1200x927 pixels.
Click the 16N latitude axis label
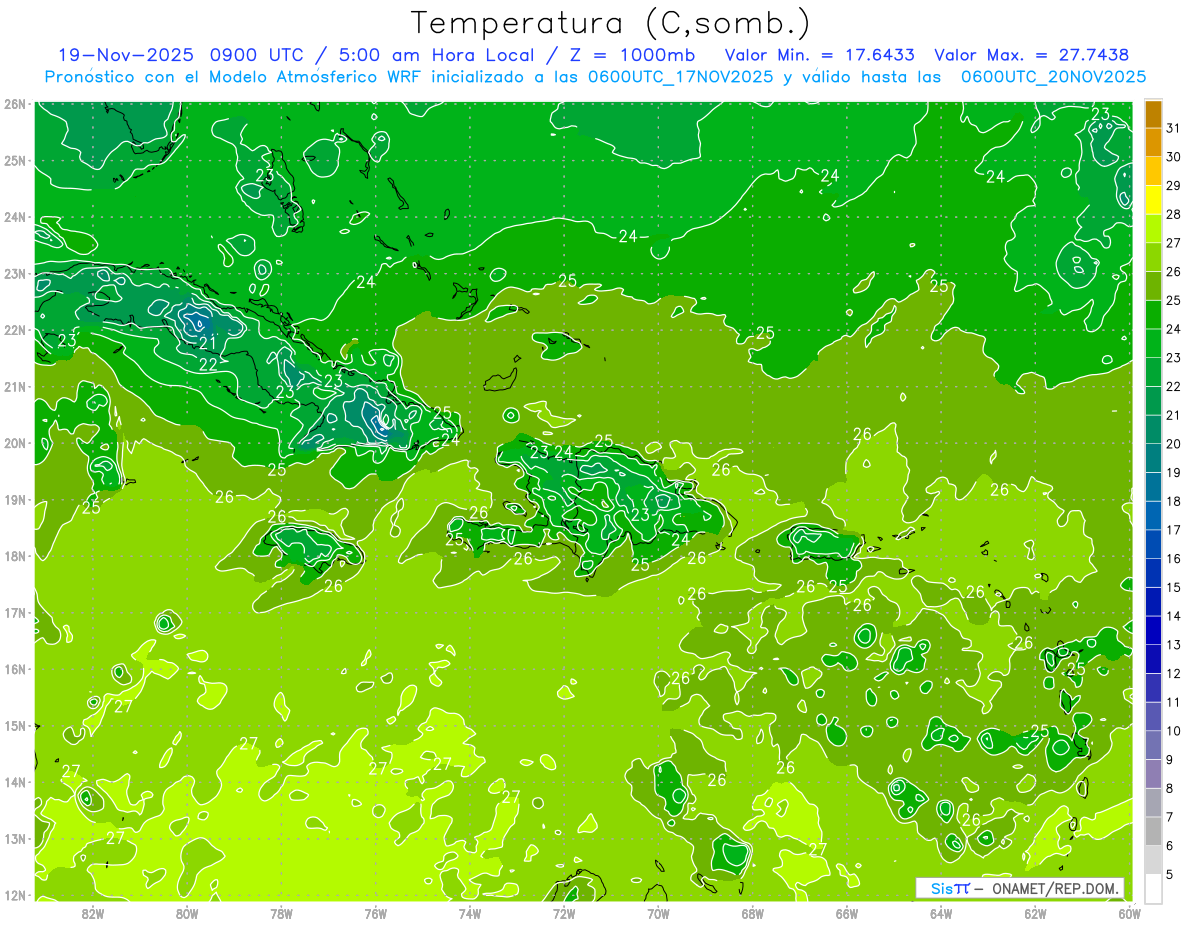[14, 669]
